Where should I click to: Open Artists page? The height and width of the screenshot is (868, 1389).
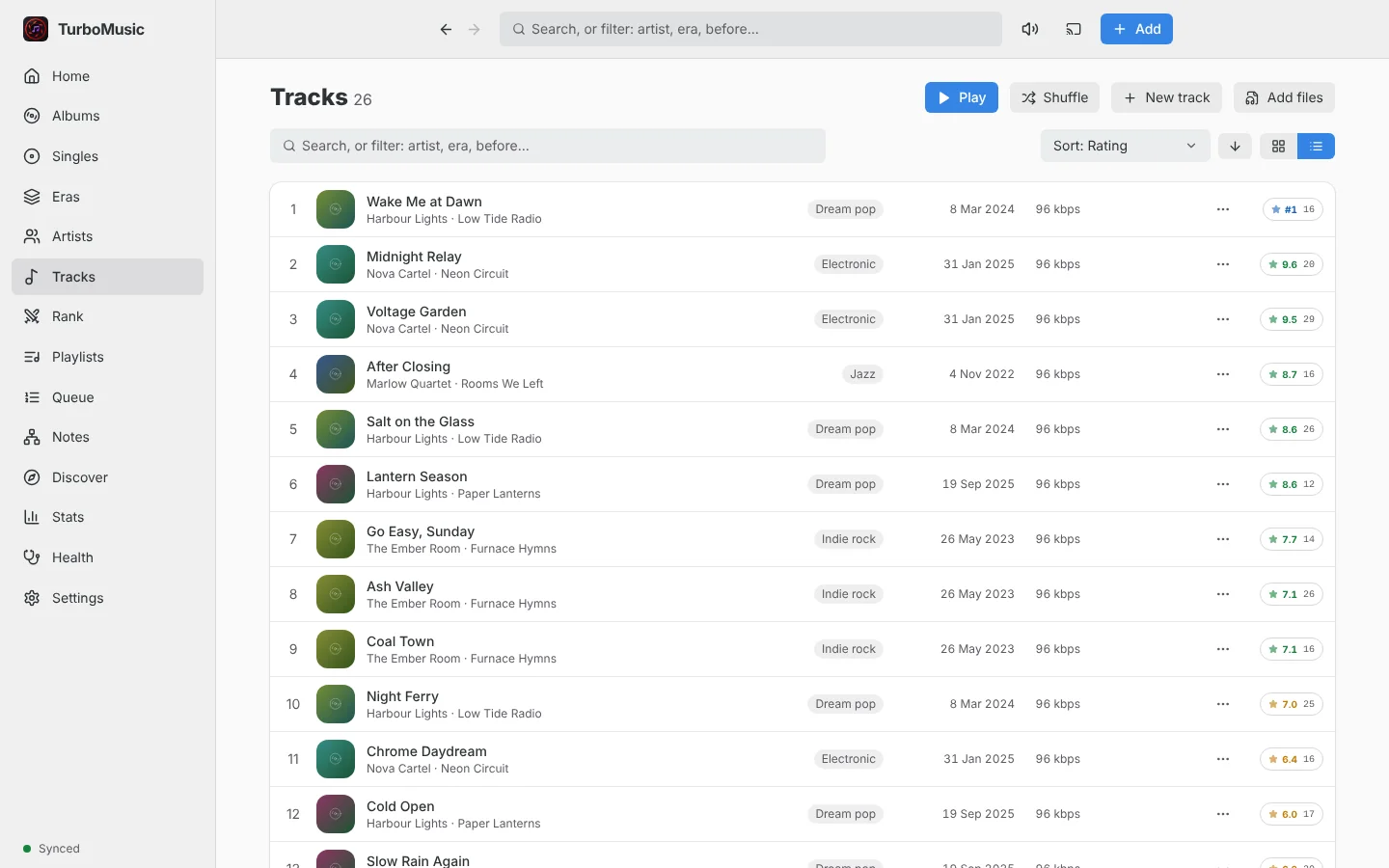click(107, 236)
